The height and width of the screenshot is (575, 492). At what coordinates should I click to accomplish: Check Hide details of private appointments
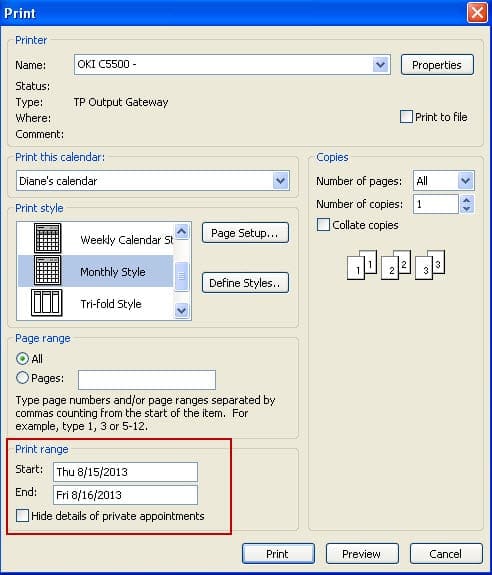pos(22,516)
